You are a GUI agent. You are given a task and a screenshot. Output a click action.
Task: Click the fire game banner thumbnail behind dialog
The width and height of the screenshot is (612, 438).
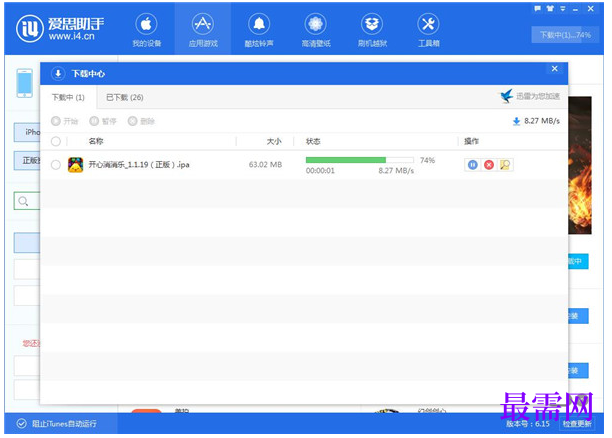coord(580,165)
